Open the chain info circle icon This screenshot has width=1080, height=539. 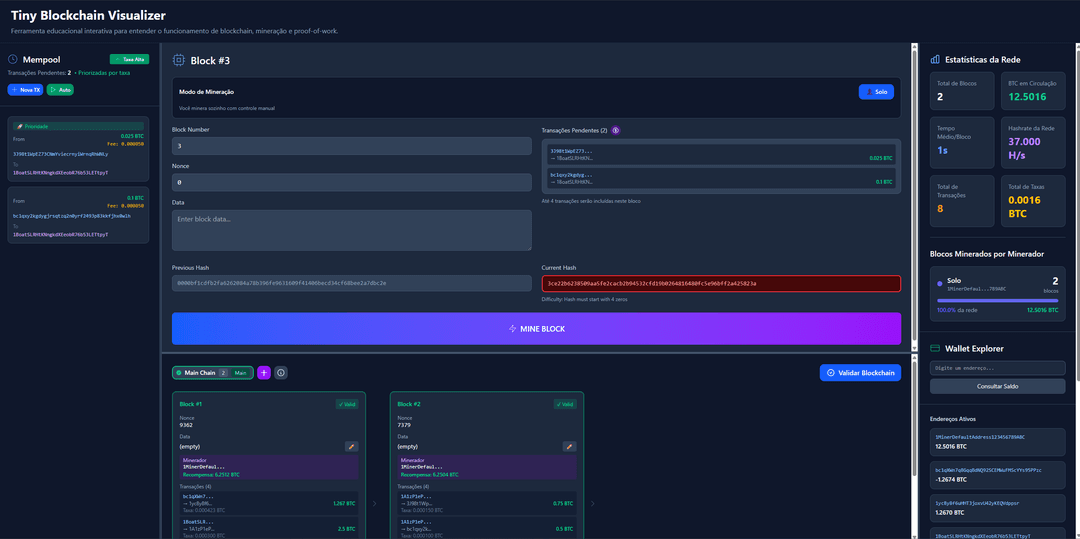281,373
